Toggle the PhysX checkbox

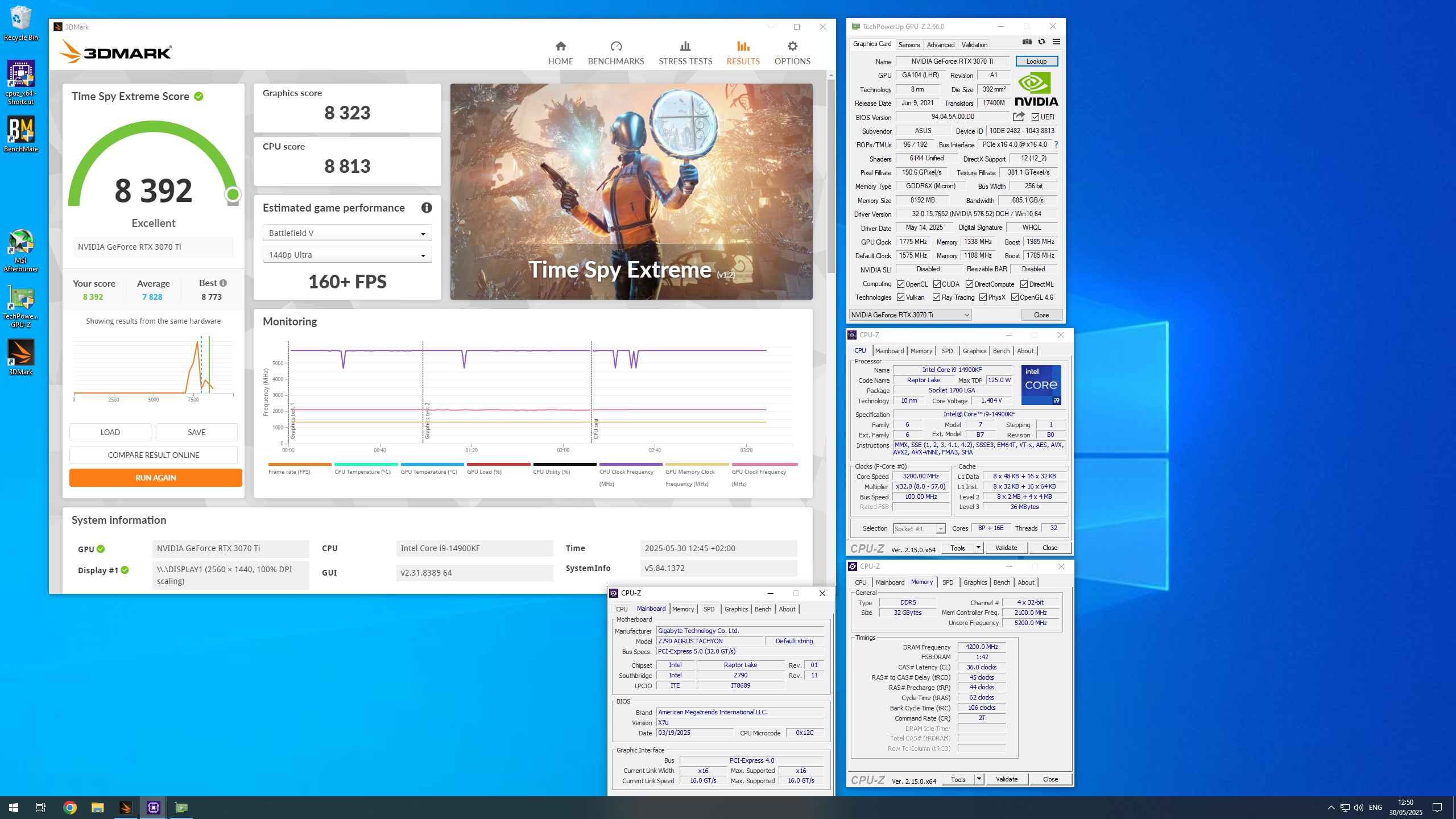point(983,297)
